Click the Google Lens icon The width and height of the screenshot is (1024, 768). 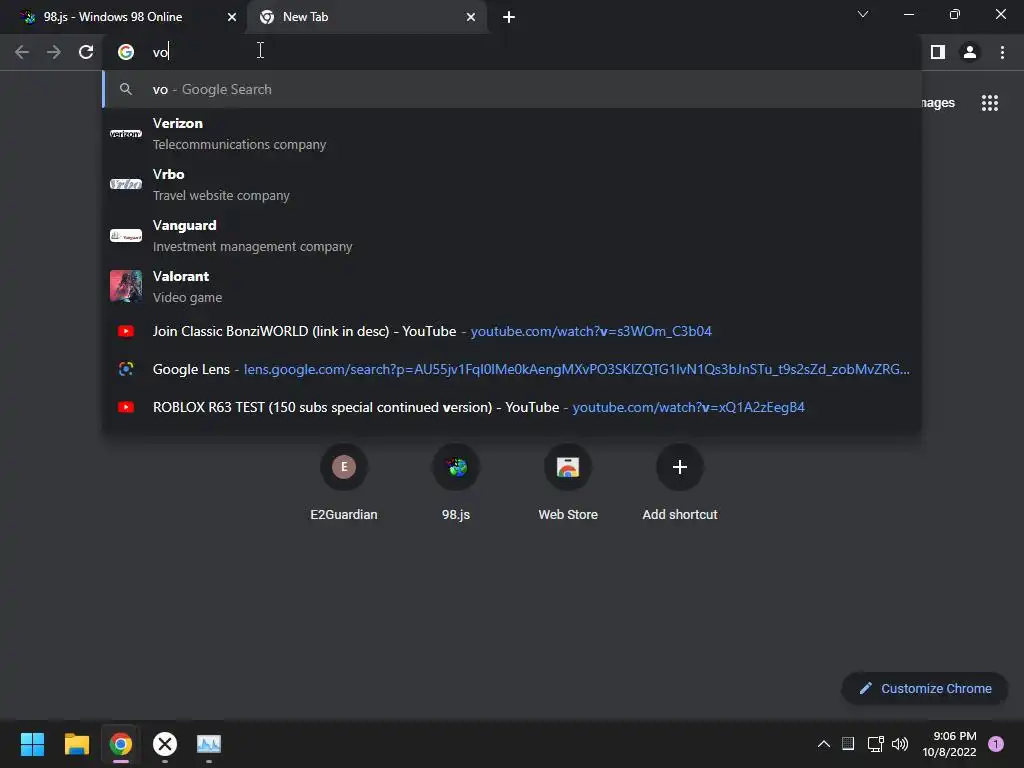[126, 369]
